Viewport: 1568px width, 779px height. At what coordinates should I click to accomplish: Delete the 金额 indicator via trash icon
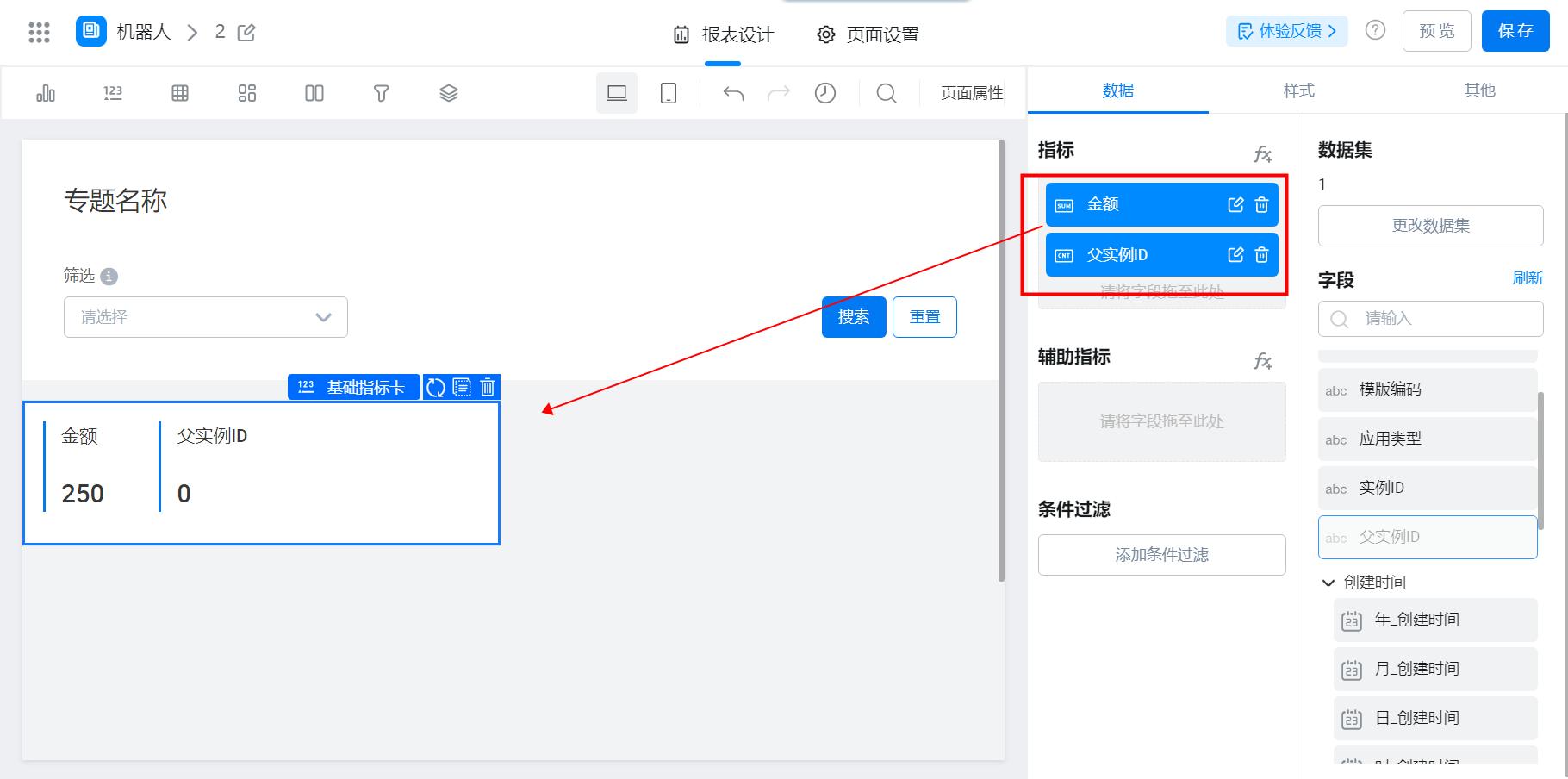[1262, 205]
